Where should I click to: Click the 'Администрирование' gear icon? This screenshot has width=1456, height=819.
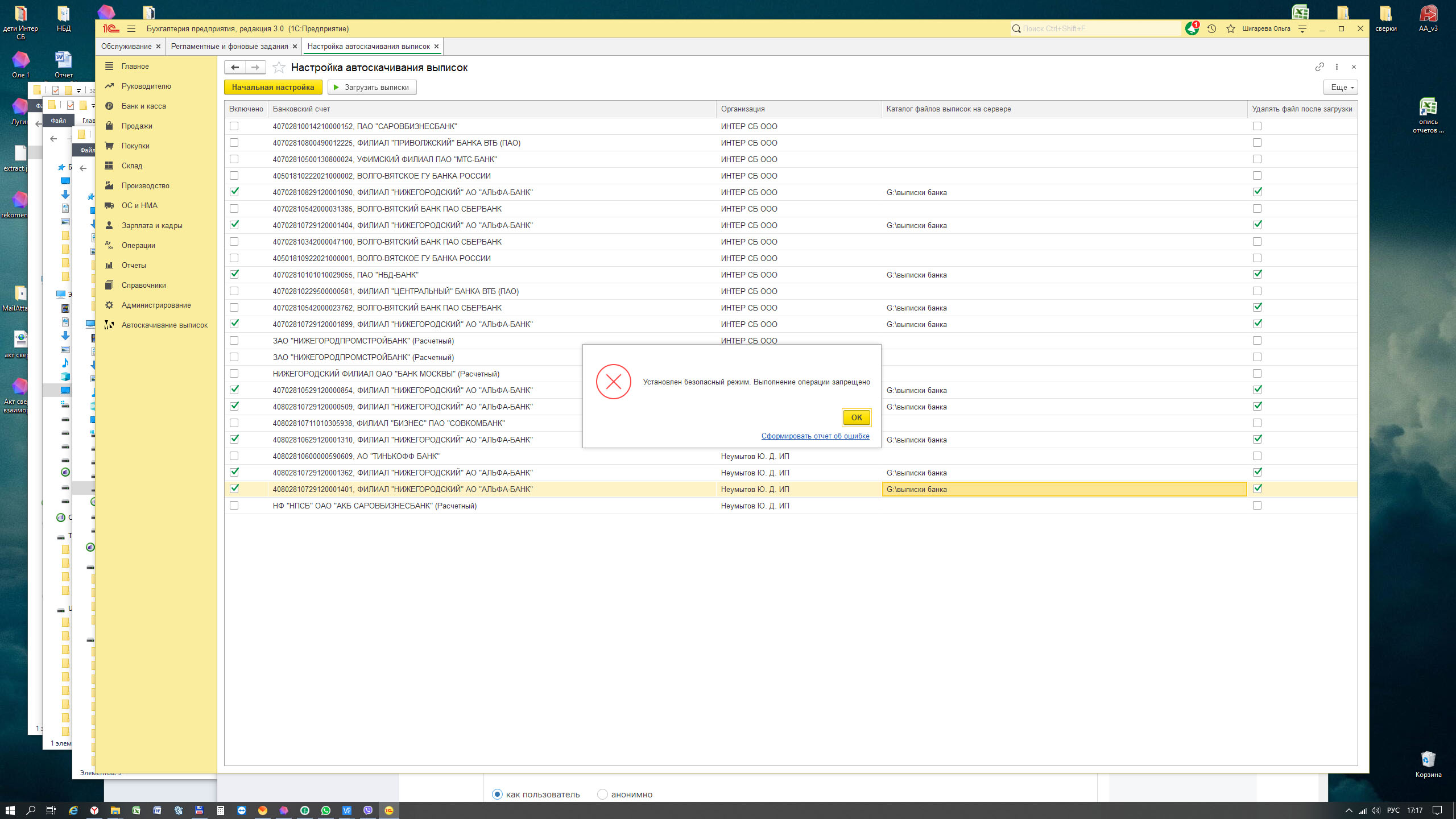109,305
